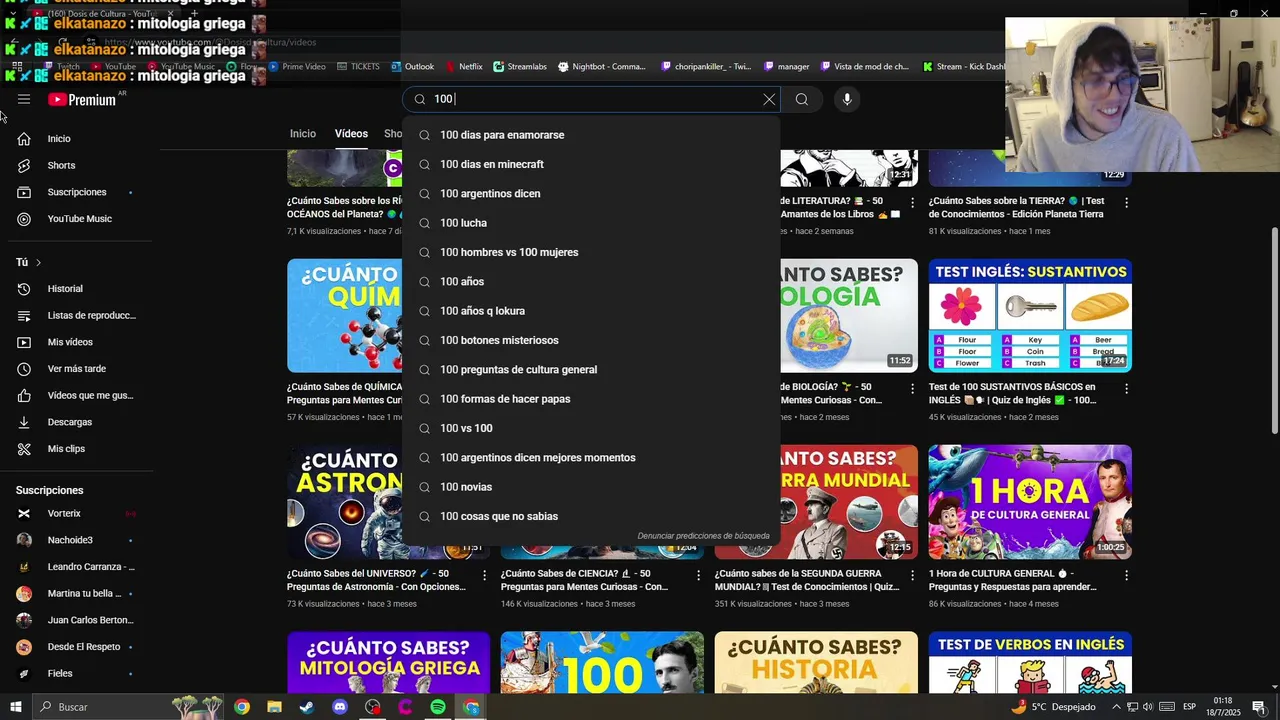This screenshot has height=720, width=1280.
Task: Choose suggestion '100 dias en minecraft'
Action: tap(591, 164)
